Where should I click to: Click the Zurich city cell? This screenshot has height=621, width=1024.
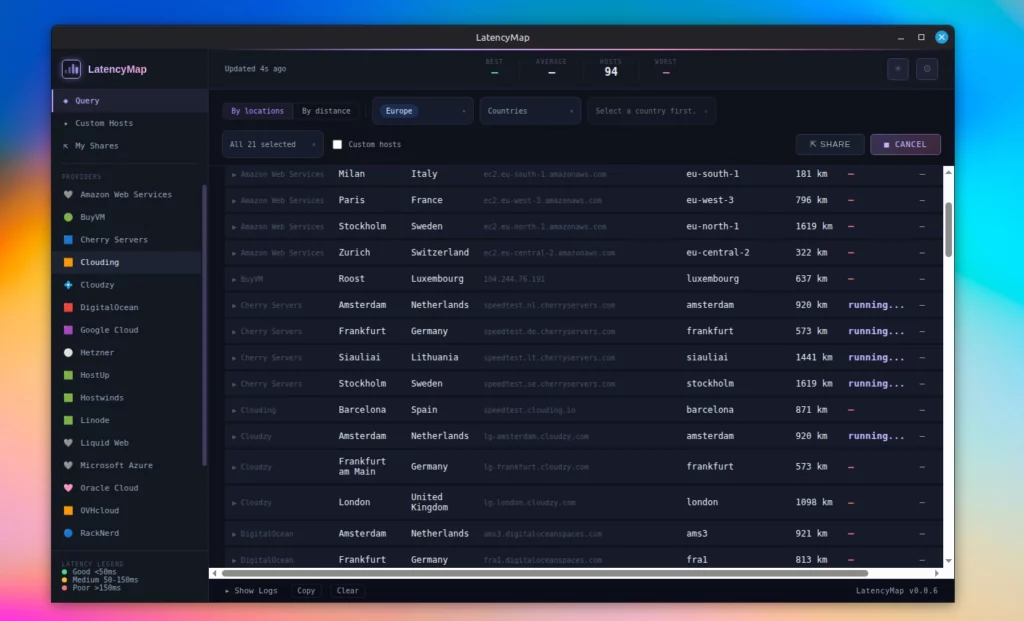pos(354,252)
